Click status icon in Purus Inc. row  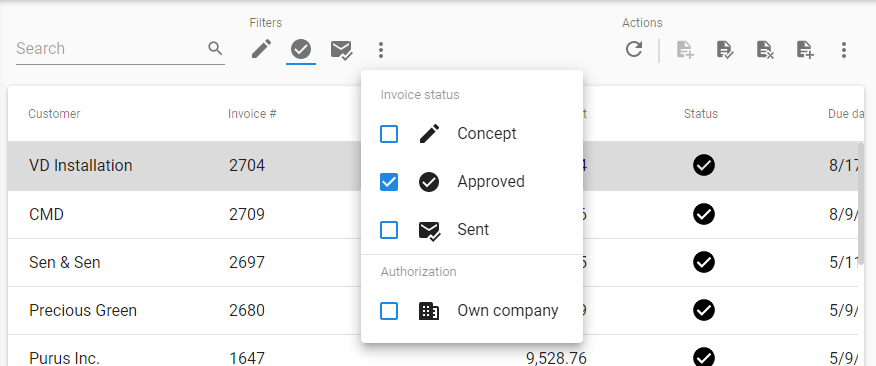704,357
